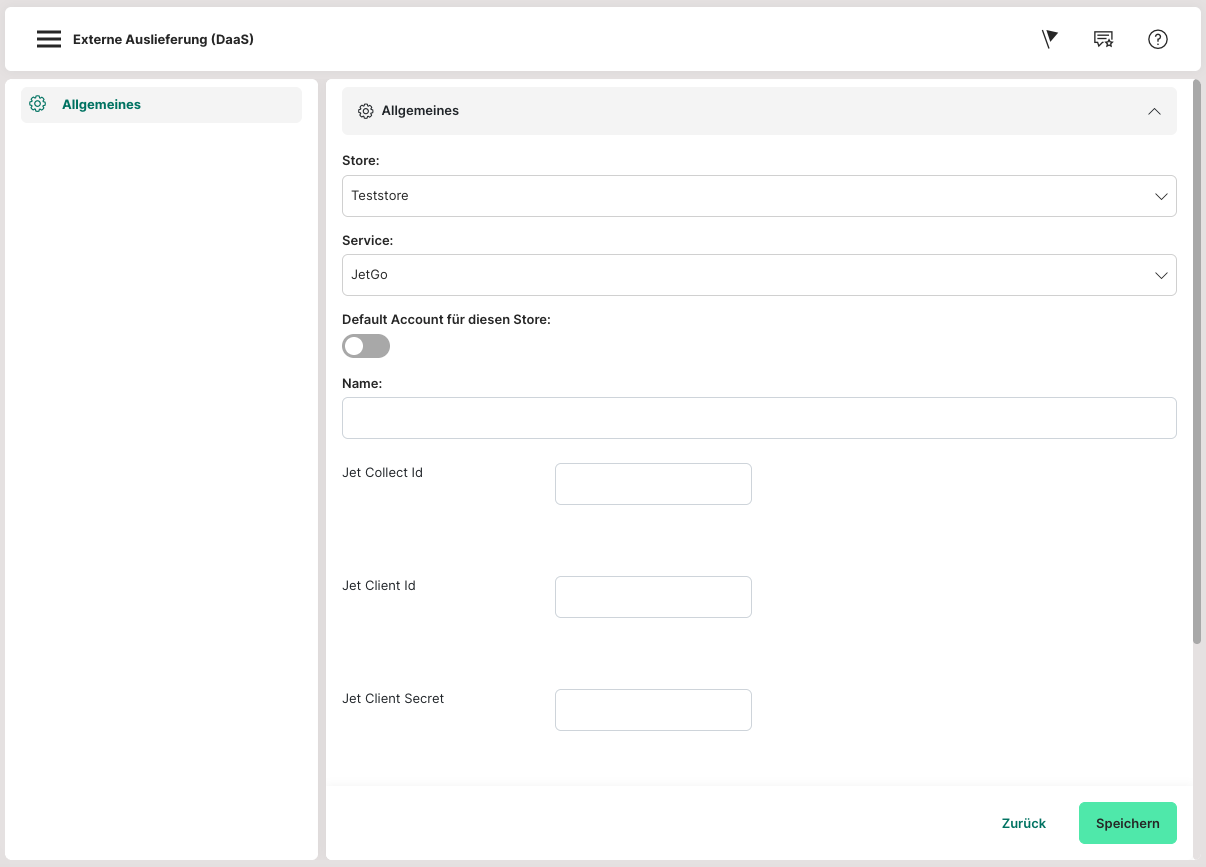Open the hamburger navigation menu

pos(49,39)
